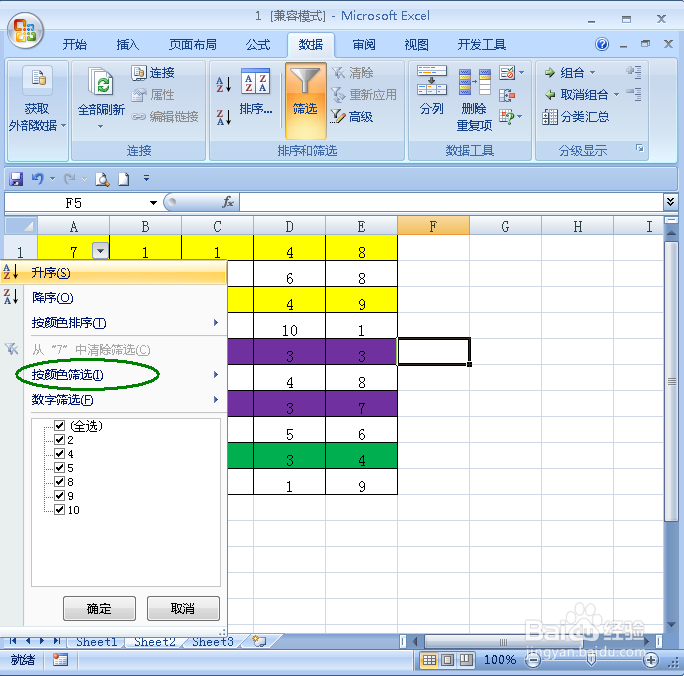
Task: Click the Sort Descending Z-A ribbon icon
Action: pyautogui.click(x=223, y=117)
